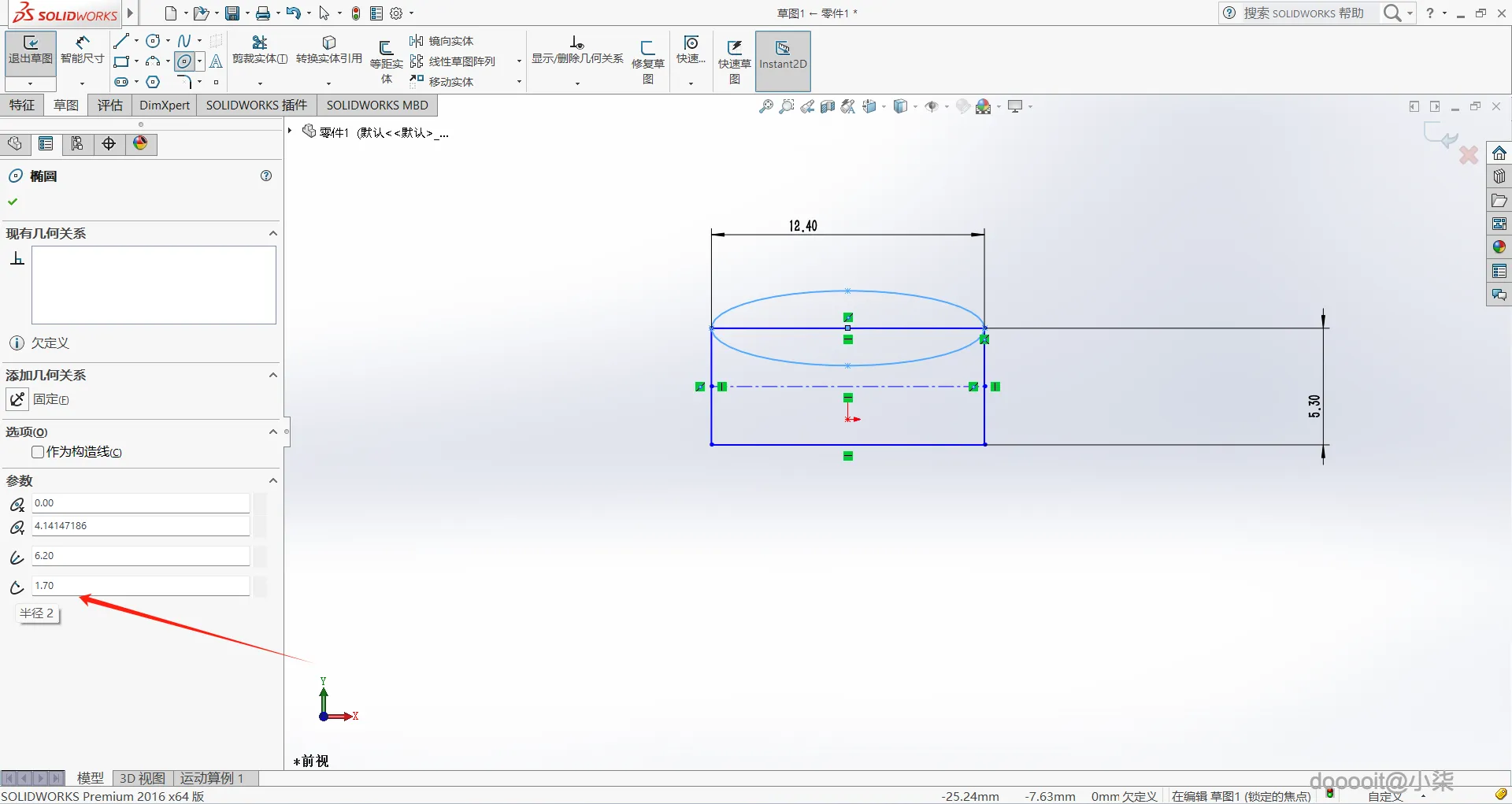Select the Spline sketch tool
The width and height of the screenshot is (1512, 804).
coord(184,41)
